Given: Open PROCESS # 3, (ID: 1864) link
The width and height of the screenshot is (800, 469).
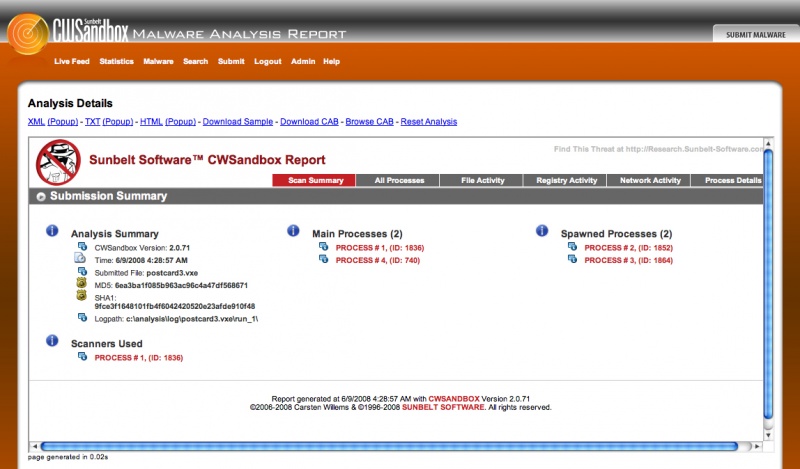Looking at the screenshot, I should tap(629, 260).
